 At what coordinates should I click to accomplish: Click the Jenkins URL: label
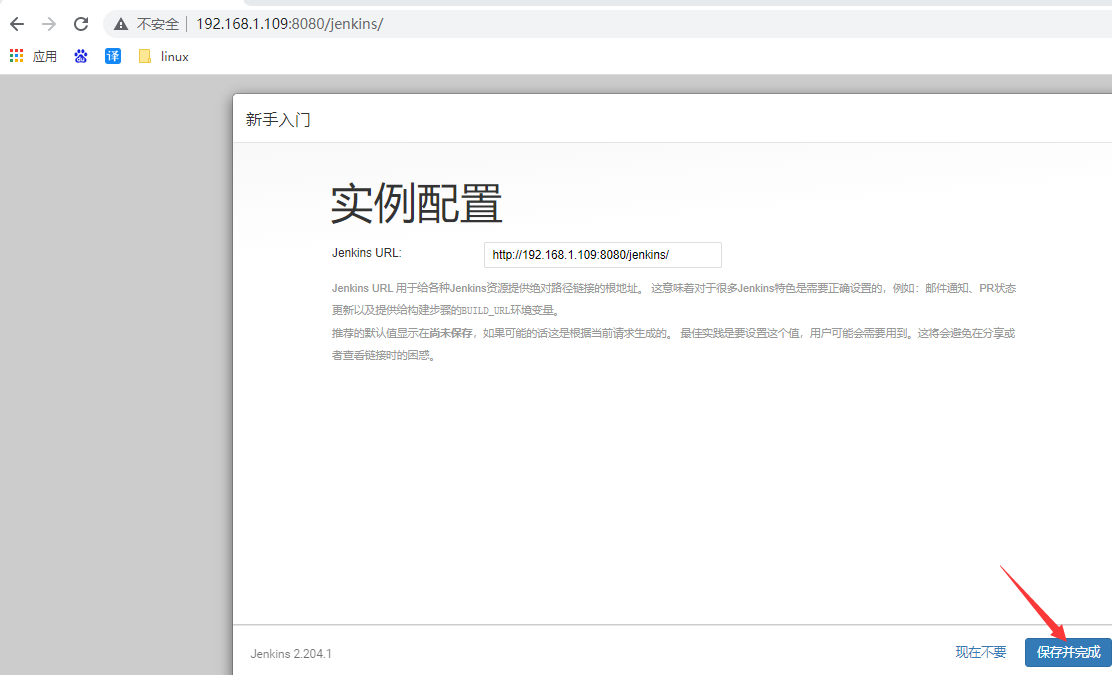pyautogui.click(x=367, y=253)
